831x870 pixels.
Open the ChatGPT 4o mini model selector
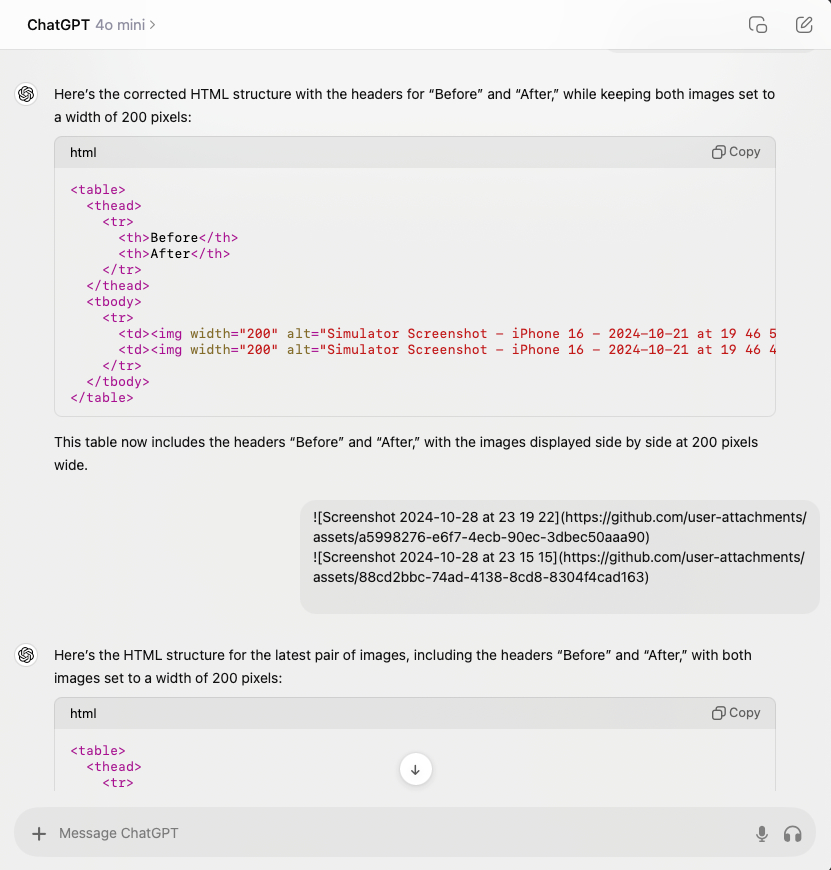(x=91, y=25)
